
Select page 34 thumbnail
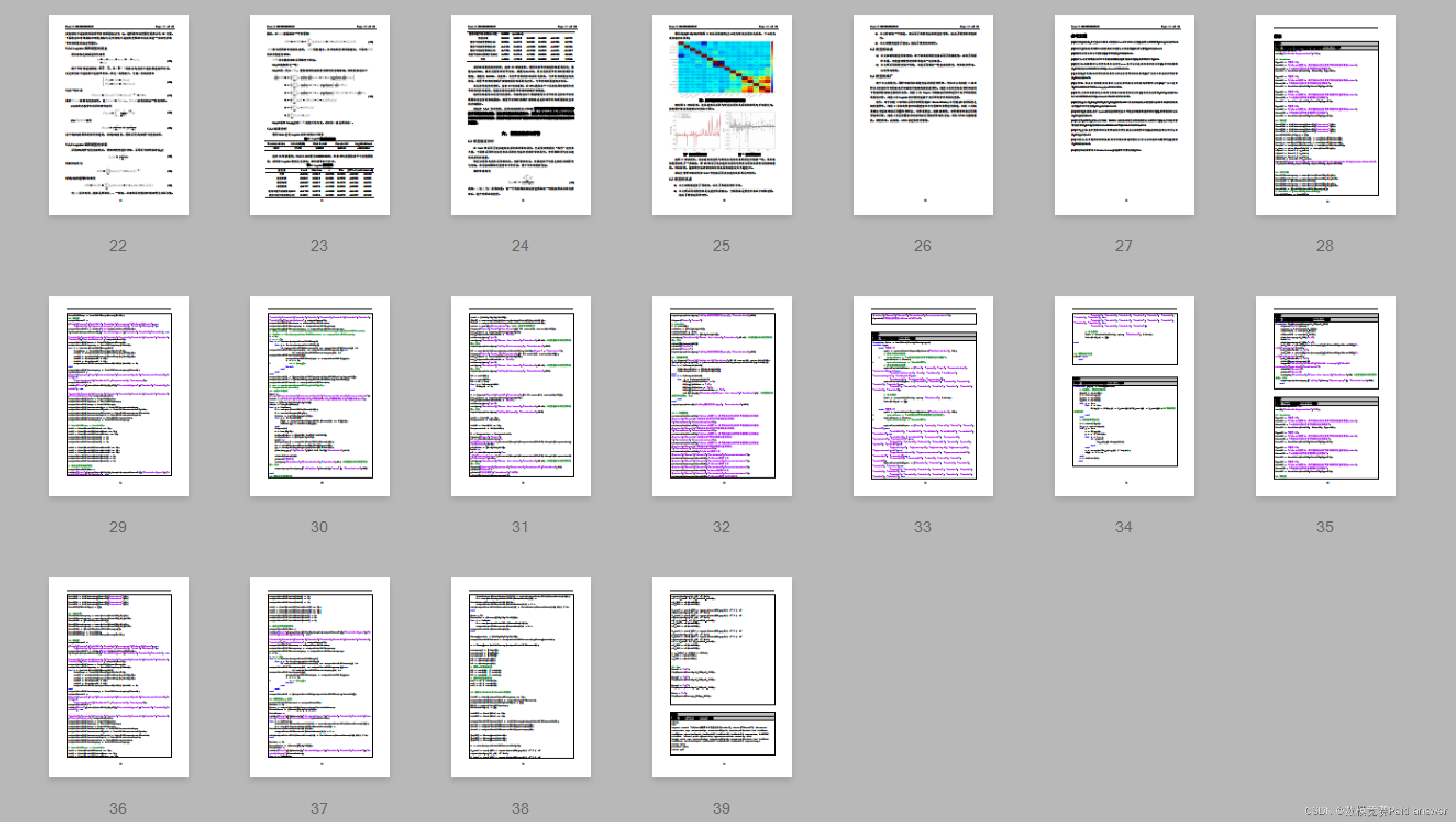1124,396
